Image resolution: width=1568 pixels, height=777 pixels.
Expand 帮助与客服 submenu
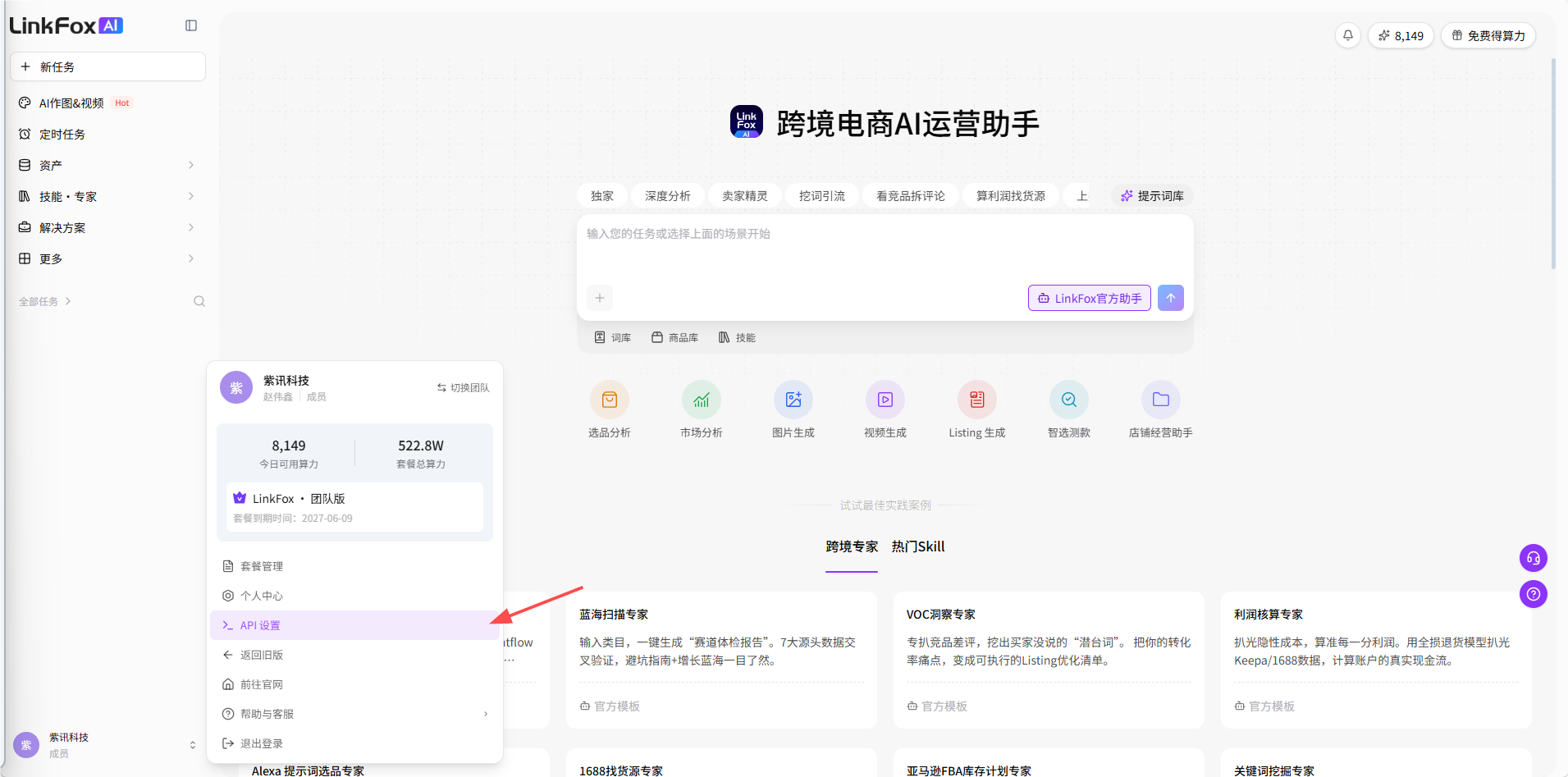point(354,714)
